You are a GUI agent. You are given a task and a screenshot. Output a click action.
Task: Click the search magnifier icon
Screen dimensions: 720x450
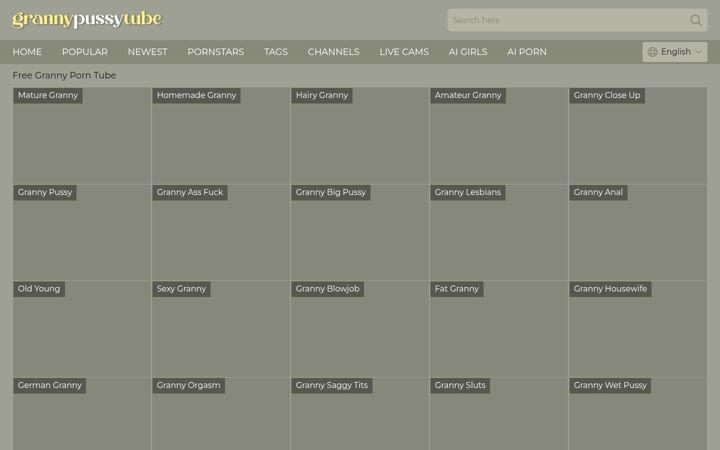(696, 20)
